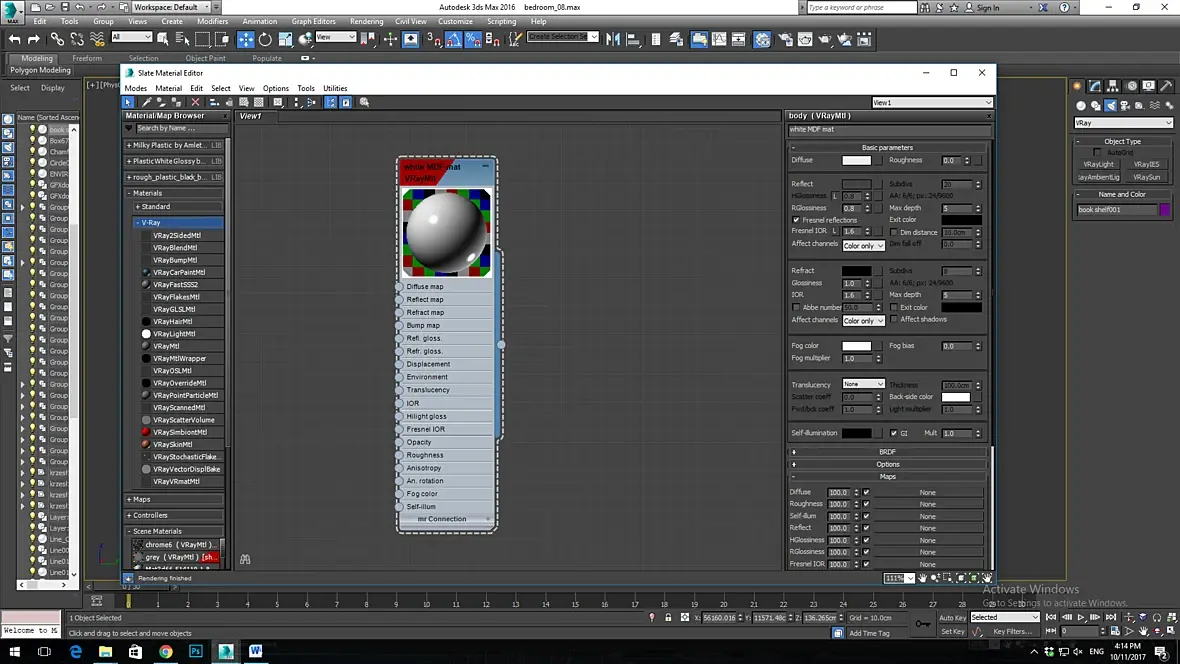This screenshot has height=664, width=1180.
Task: Click the Diffuse color swatch
Action: coord(856,160)
